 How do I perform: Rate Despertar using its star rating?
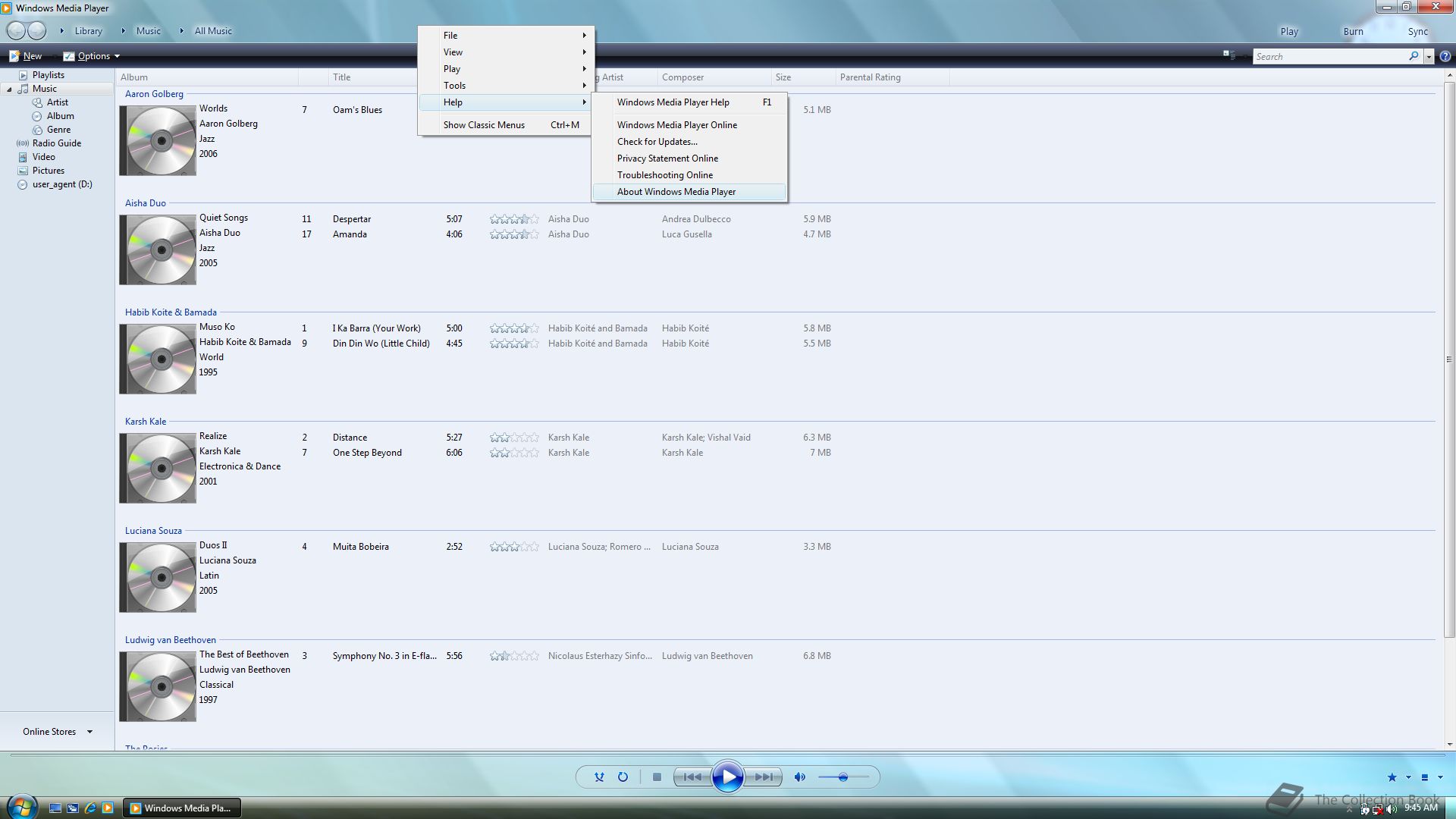pos(513,219)
